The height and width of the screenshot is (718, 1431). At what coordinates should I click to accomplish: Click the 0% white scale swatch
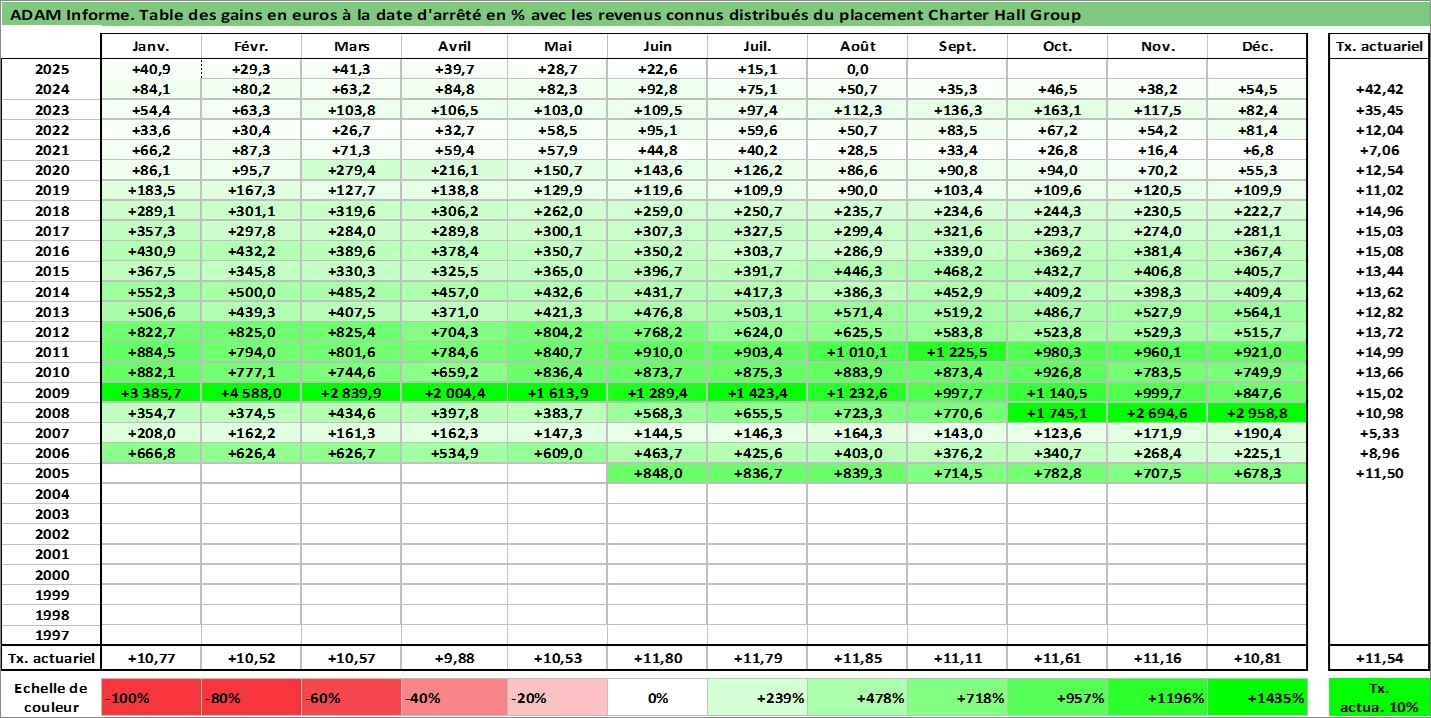click(x=657, y=698)
